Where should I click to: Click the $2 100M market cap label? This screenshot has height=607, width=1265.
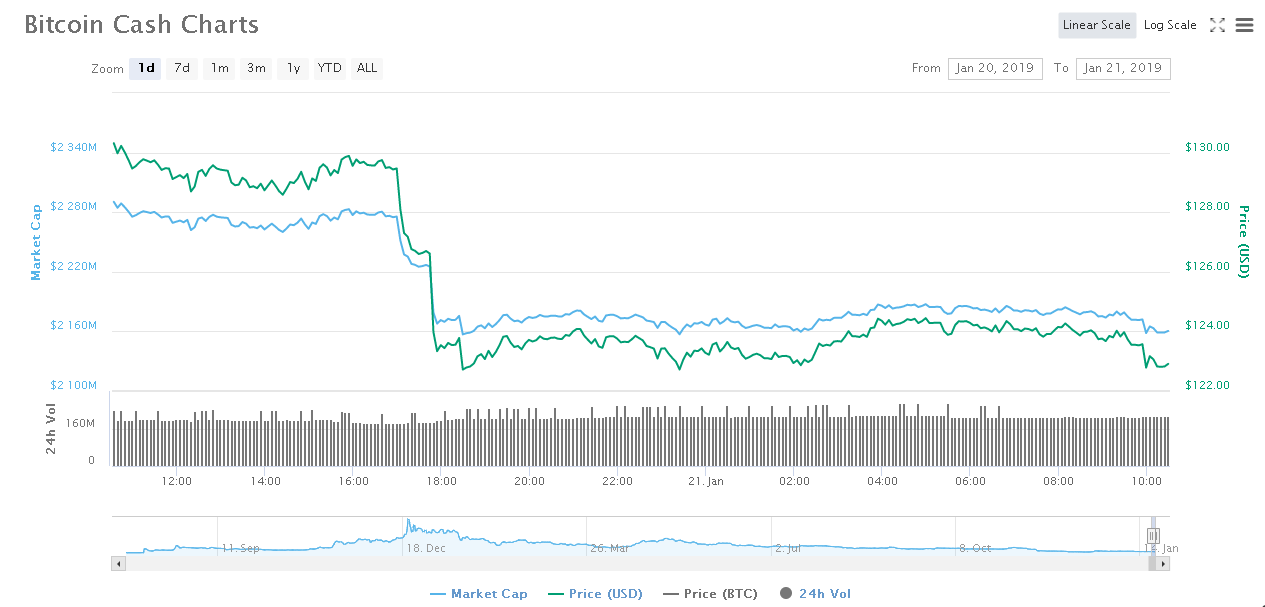point(74,385)
